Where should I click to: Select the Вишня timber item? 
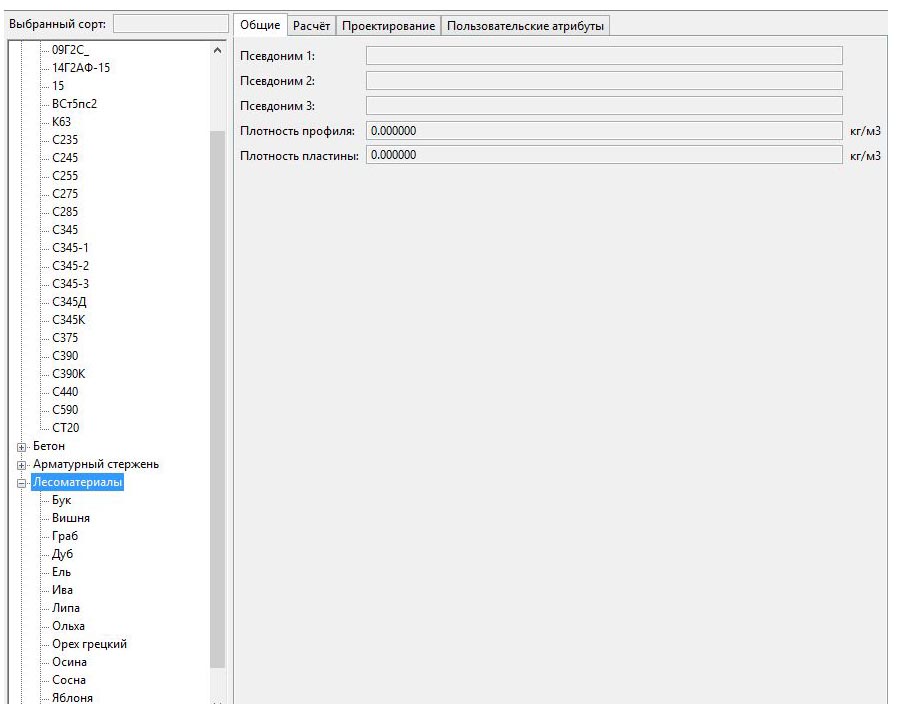71,518
